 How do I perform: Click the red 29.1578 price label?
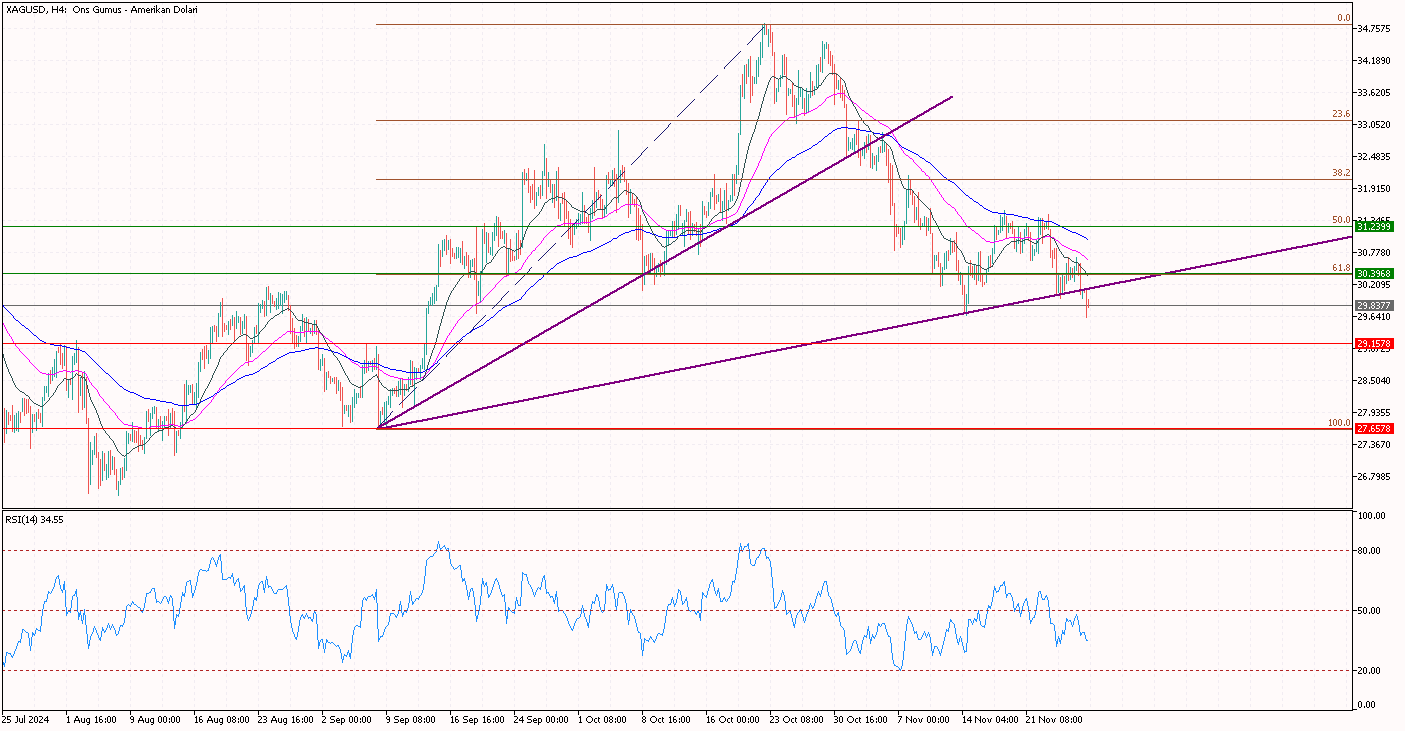click(1374, 343)
